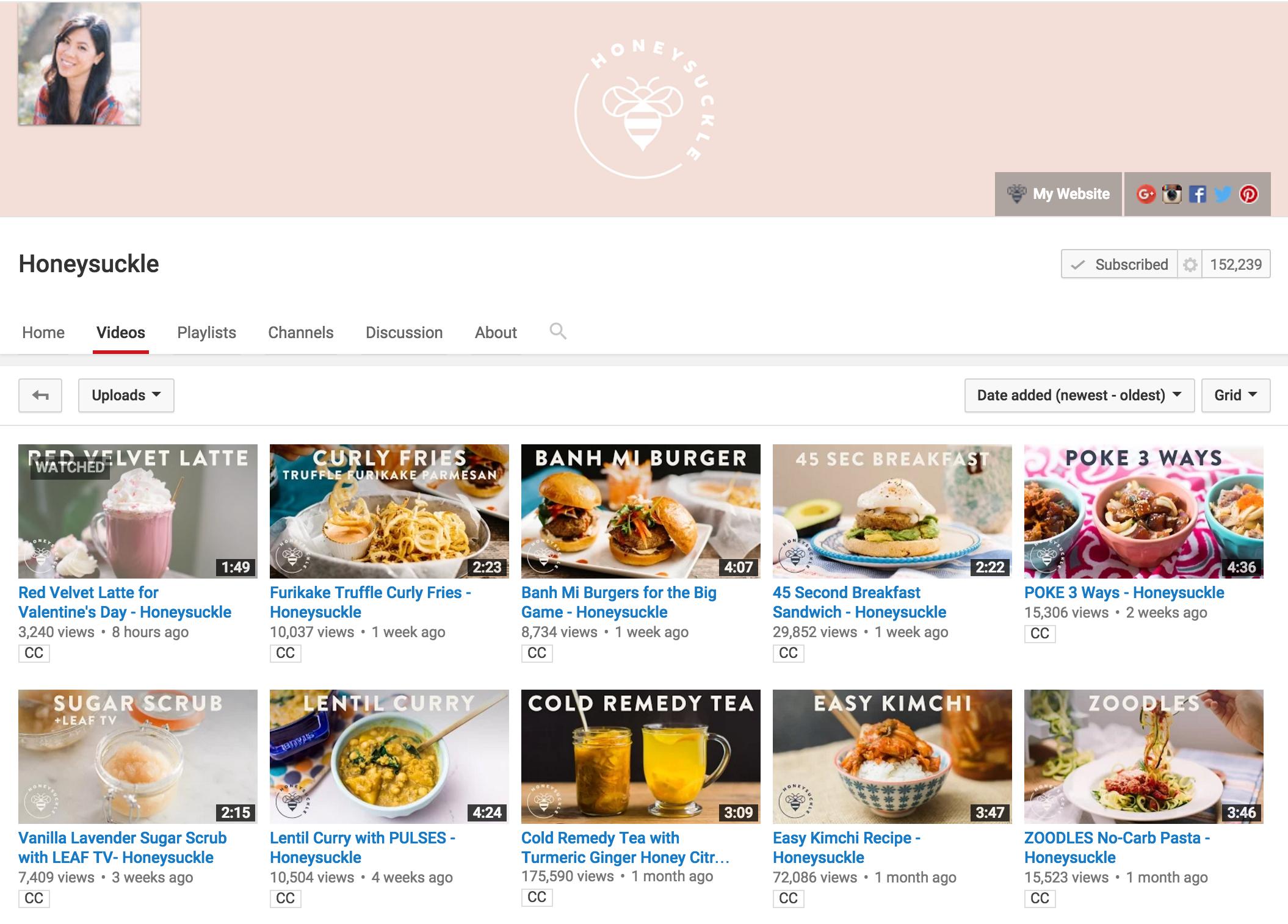Open the Facebook social icon
Image resolution: width=1288 pixels, height=924 pixels.
(1197, 194)
